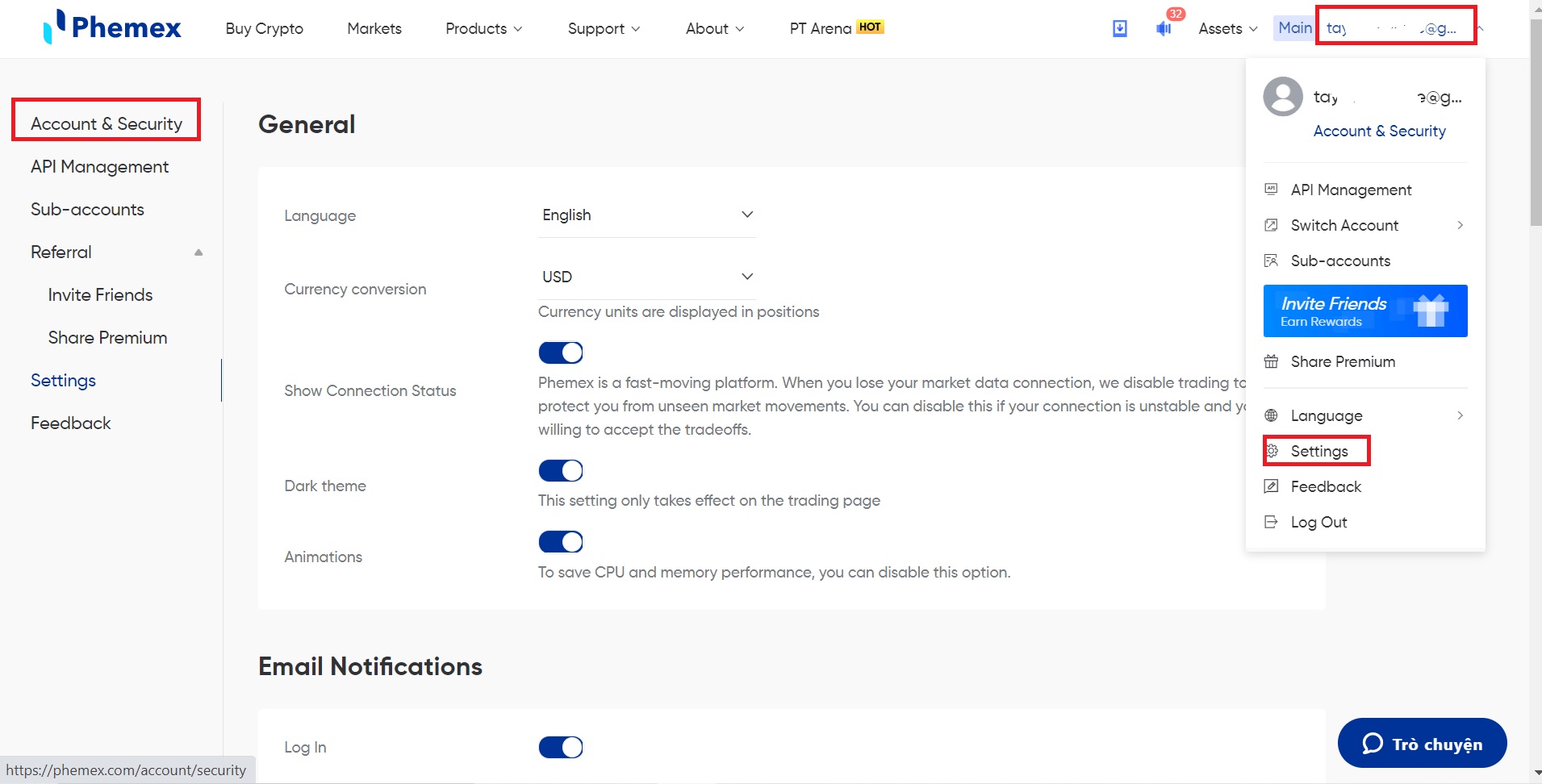The width and height of the screenshot is (1542, 784).
Task: Collapse the Referral section arrow
Action: (198, 252)
